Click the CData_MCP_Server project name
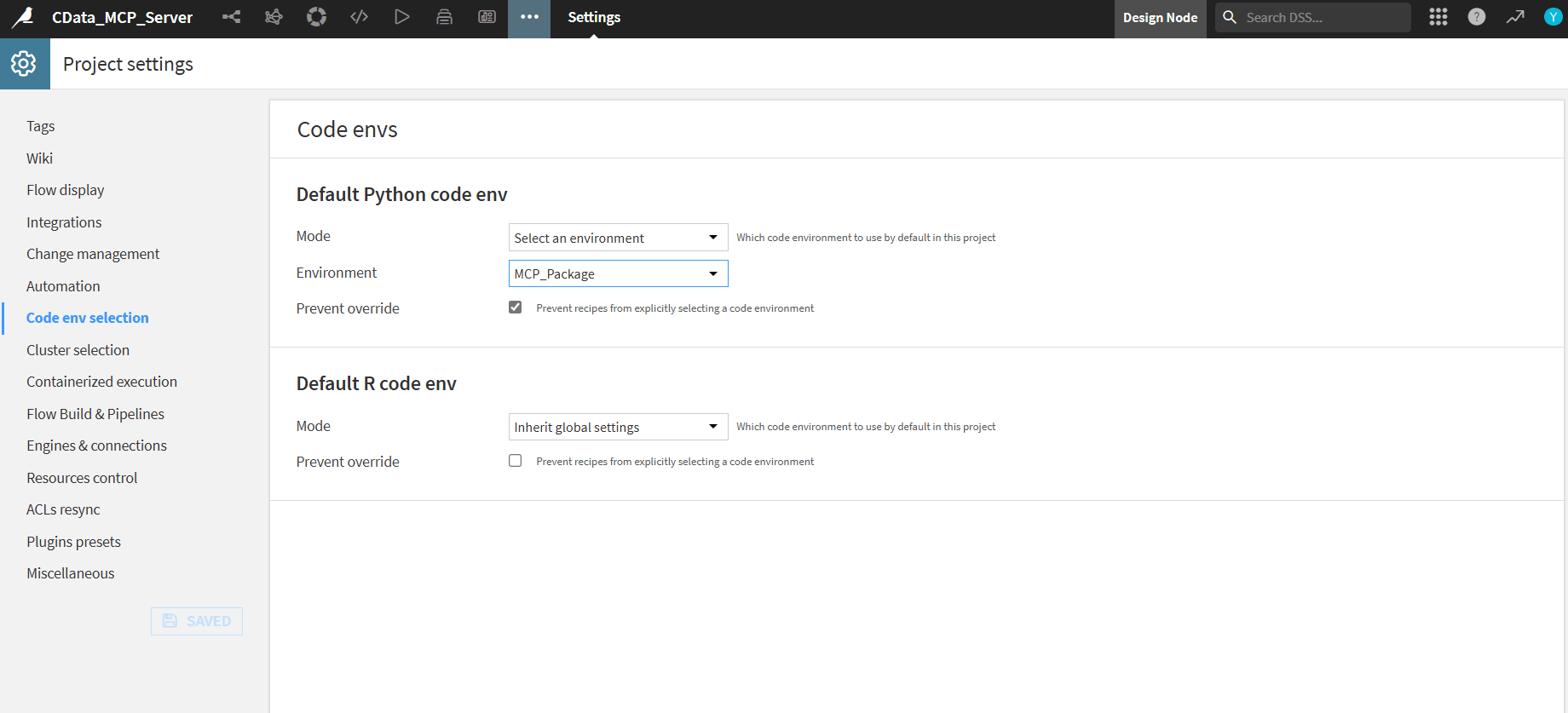The height and width of the screenshot is (713, 1568). tap(122, 17)
